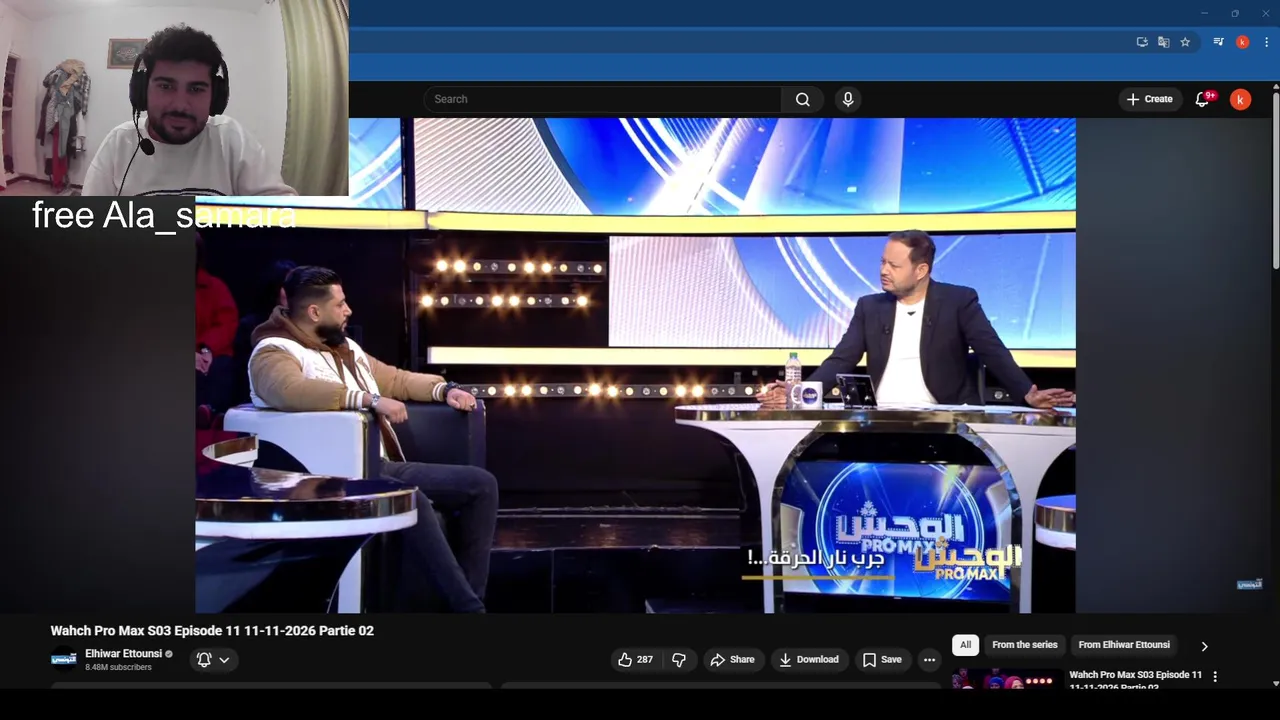Focus the YouTube Search field
1280x720 pixels.
click(602, 99)
